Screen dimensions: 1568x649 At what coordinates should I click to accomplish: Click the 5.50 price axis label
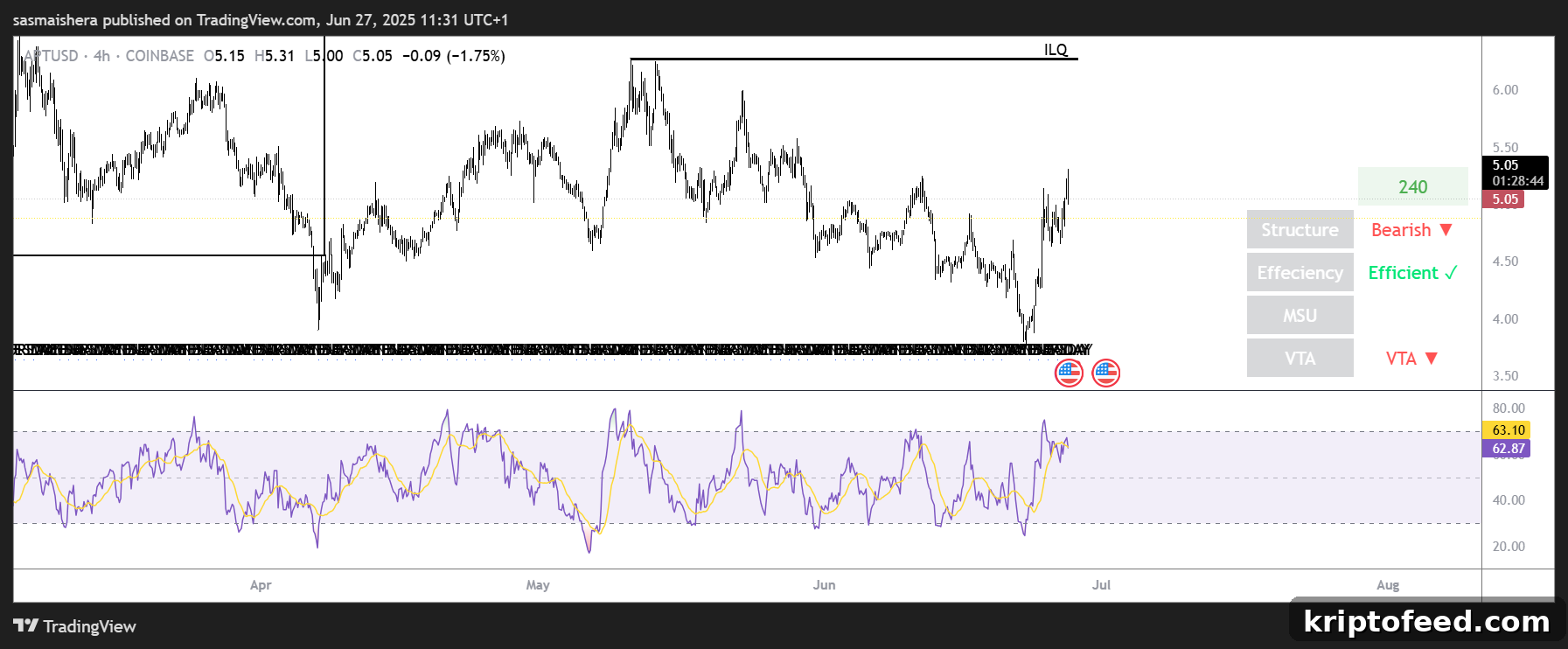point(1505,148)
